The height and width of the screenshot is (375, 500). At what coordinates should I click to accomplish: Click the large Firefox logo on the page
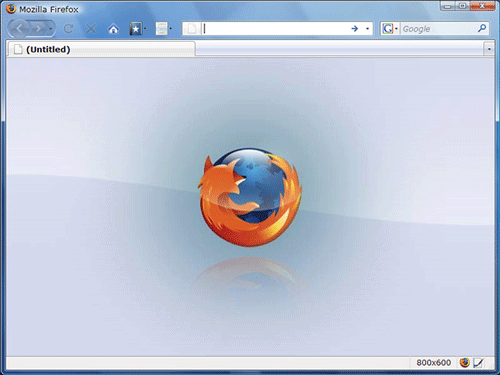250,197
